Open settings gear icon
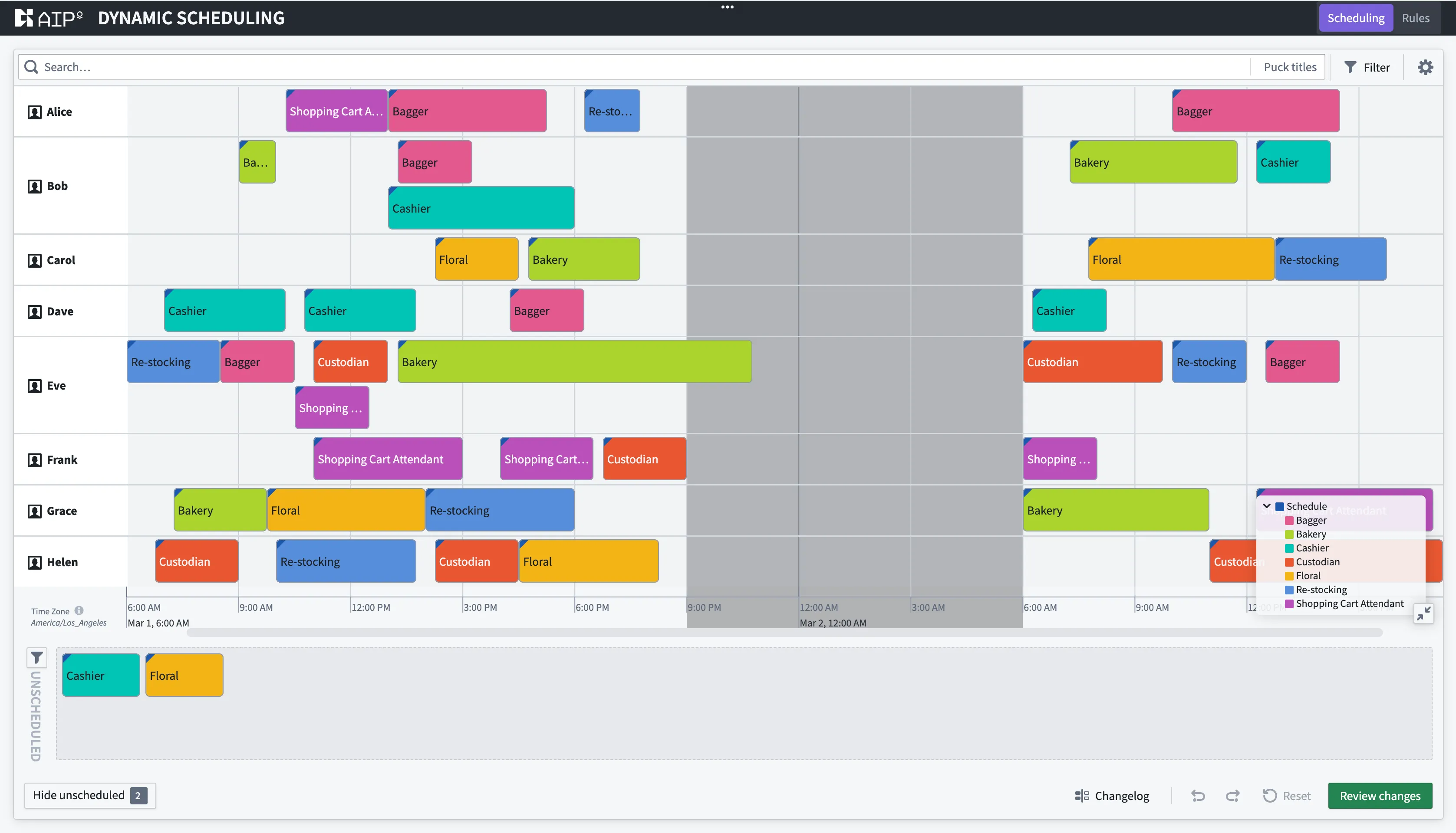The image size is (1456, 833). click(1424, 68)
